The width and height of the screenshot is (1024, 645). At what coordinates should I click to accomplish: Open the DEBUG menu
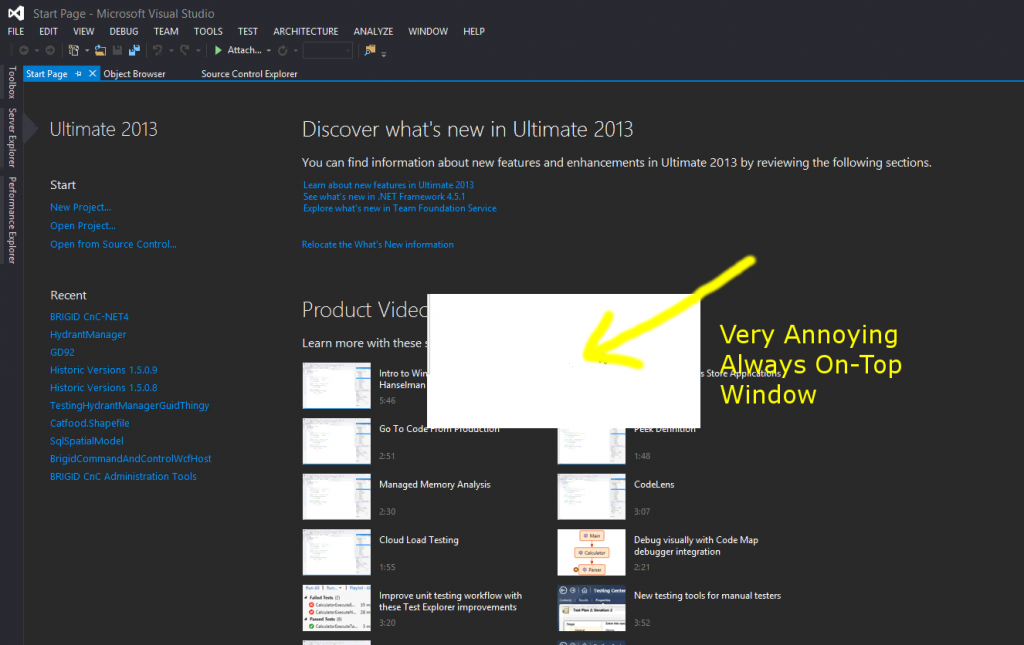pyautogui.click(x=124, y=31)
